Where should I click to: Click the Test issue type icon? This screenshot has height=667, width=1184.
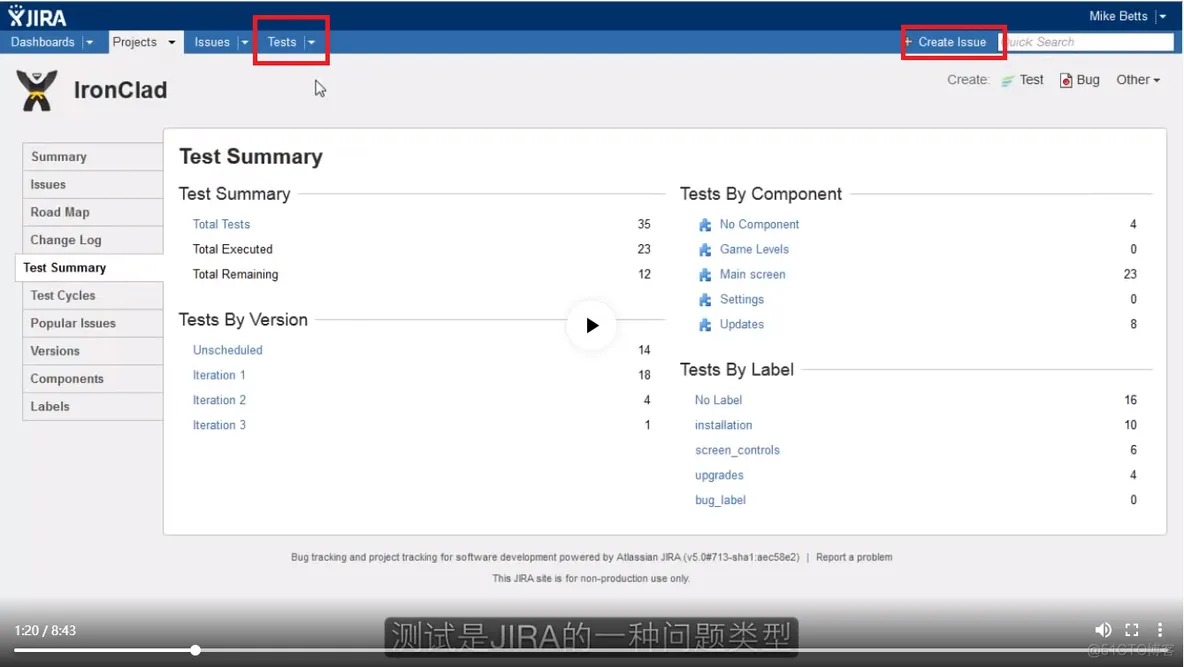pyautogui.click(x=1007, y=81)
